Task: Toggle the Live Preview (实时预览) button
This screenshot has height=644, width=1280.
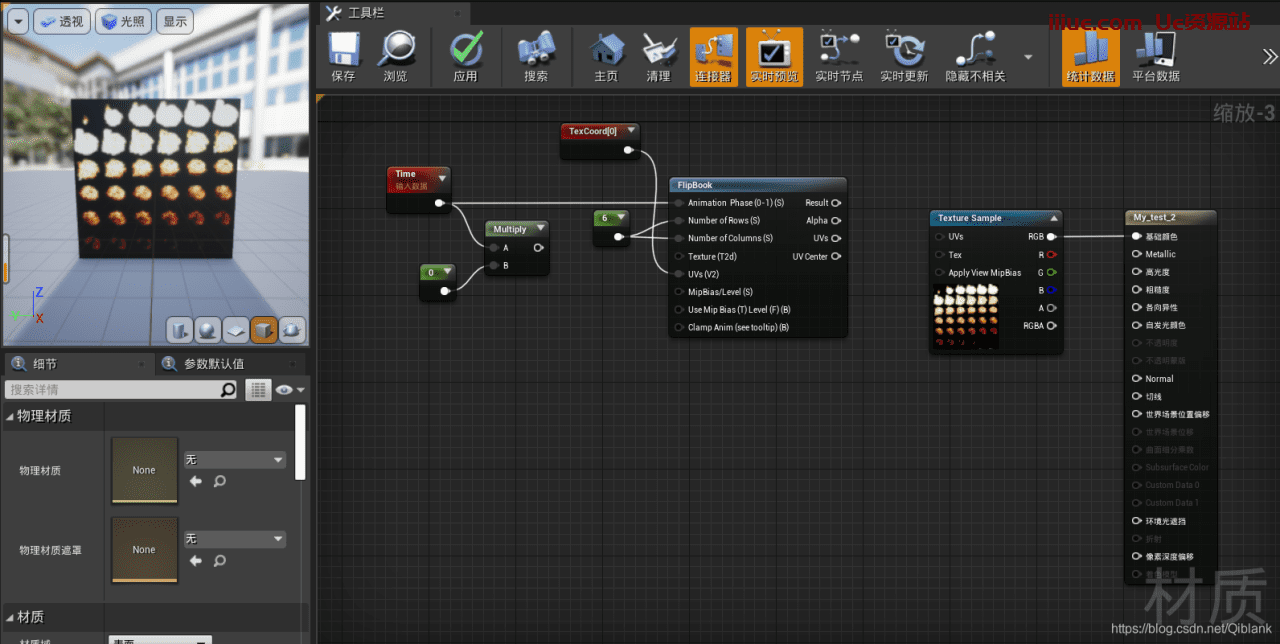Action: 774,56
